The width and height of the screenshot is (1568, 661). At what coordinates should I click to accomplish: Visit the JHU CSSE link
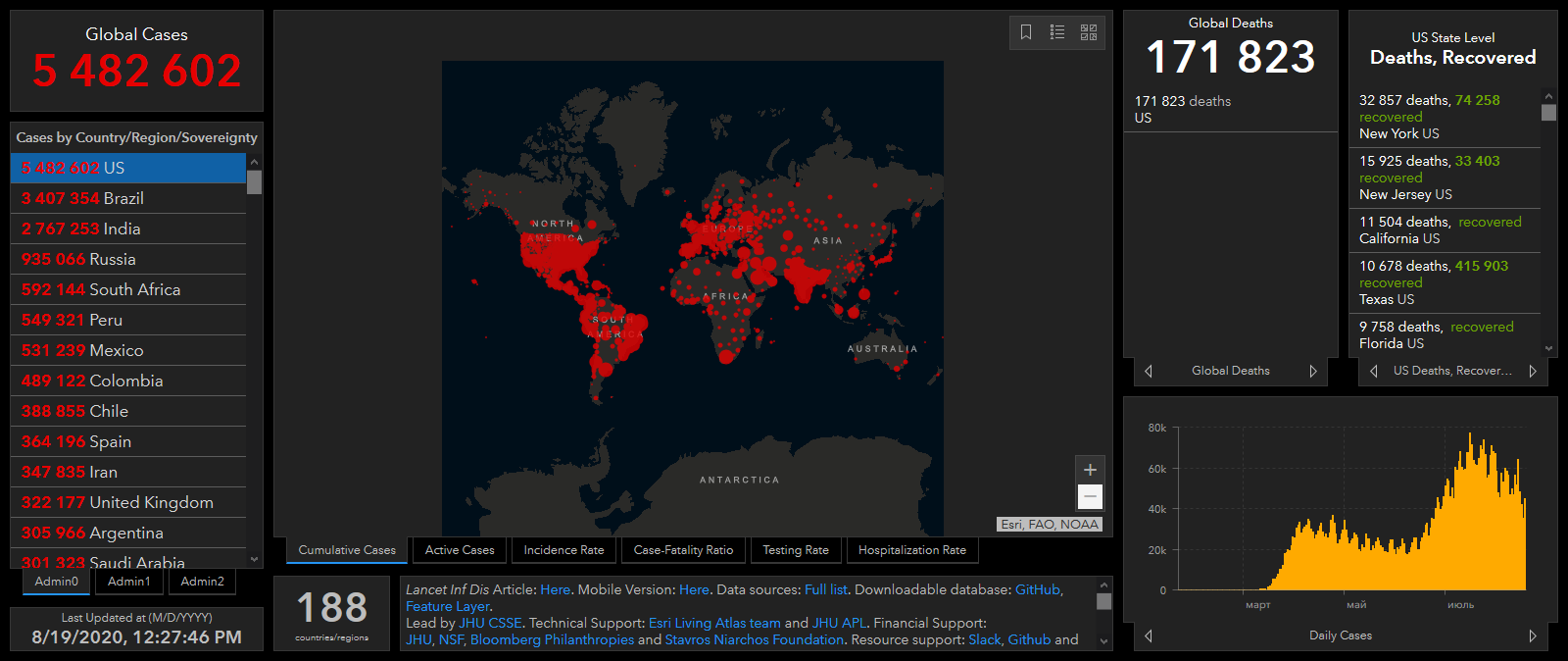tap(490, 623)
